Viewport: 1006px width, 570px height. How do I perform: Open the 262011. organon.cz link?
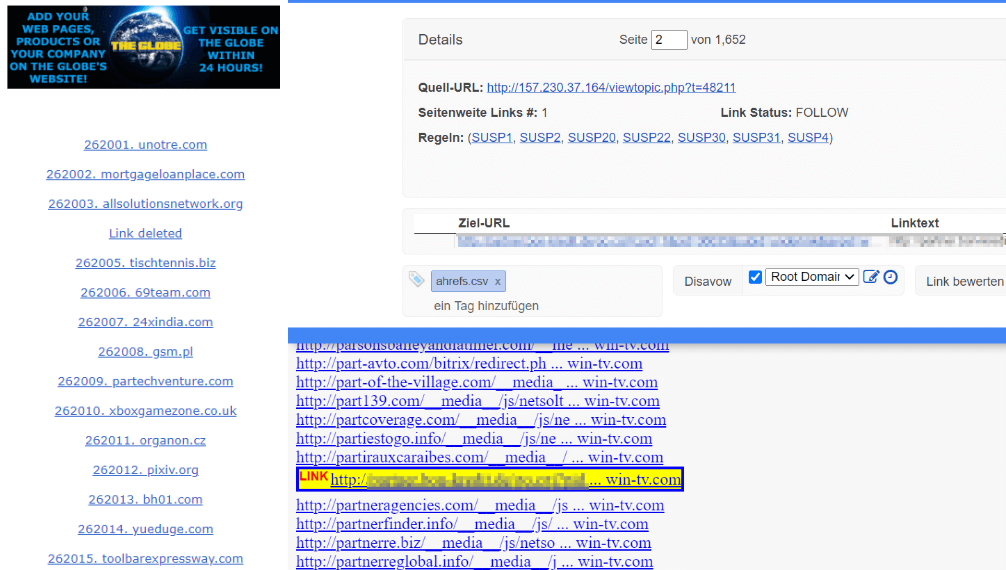coord(146,440)
